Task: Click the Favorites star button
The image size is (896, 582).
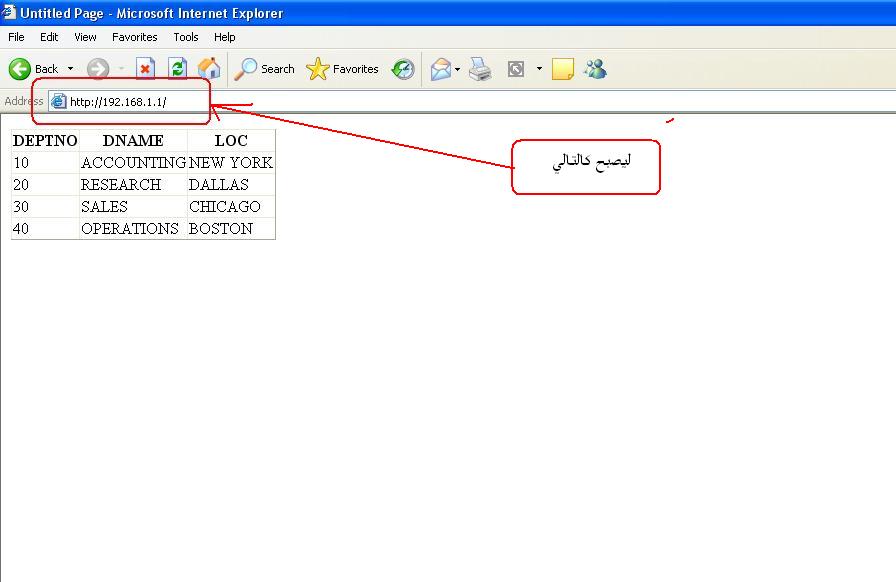Action: [343, 69]
